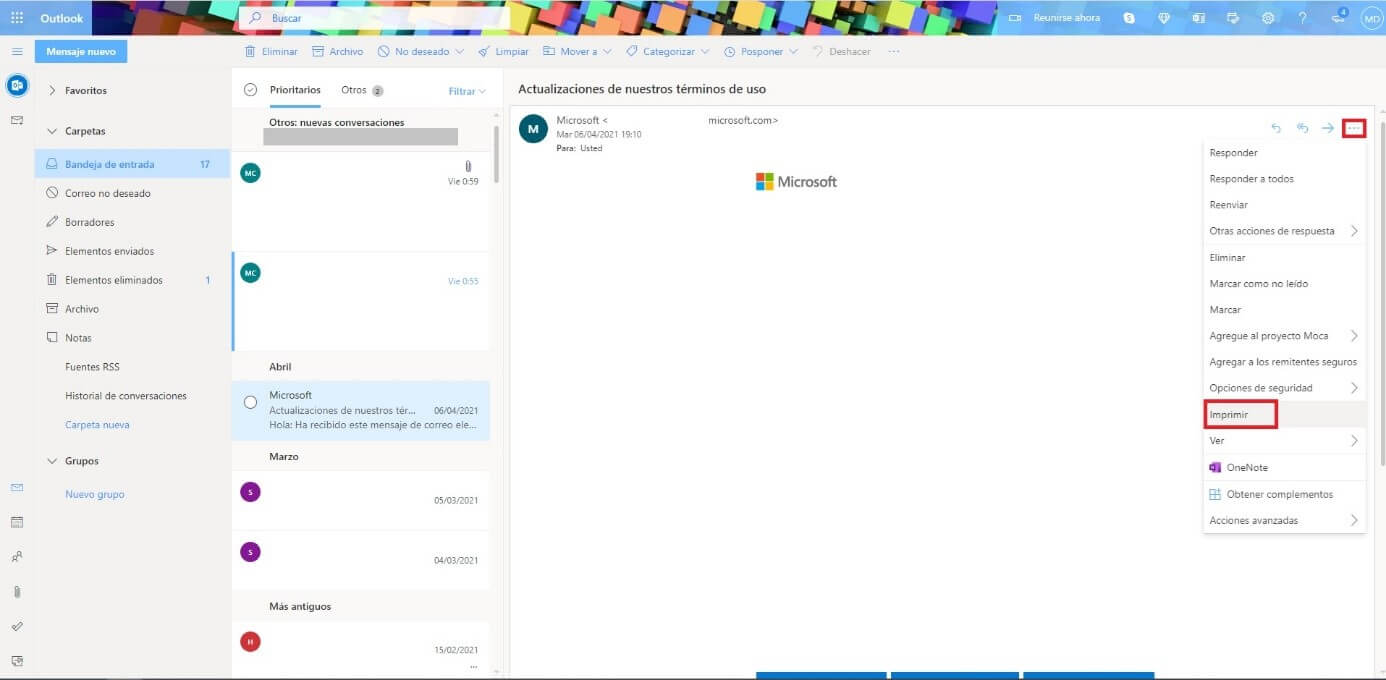This screenshot has width=1386, height=680.
Task: Choose Marcar como no leído
Action: (x=1284, y=284)
